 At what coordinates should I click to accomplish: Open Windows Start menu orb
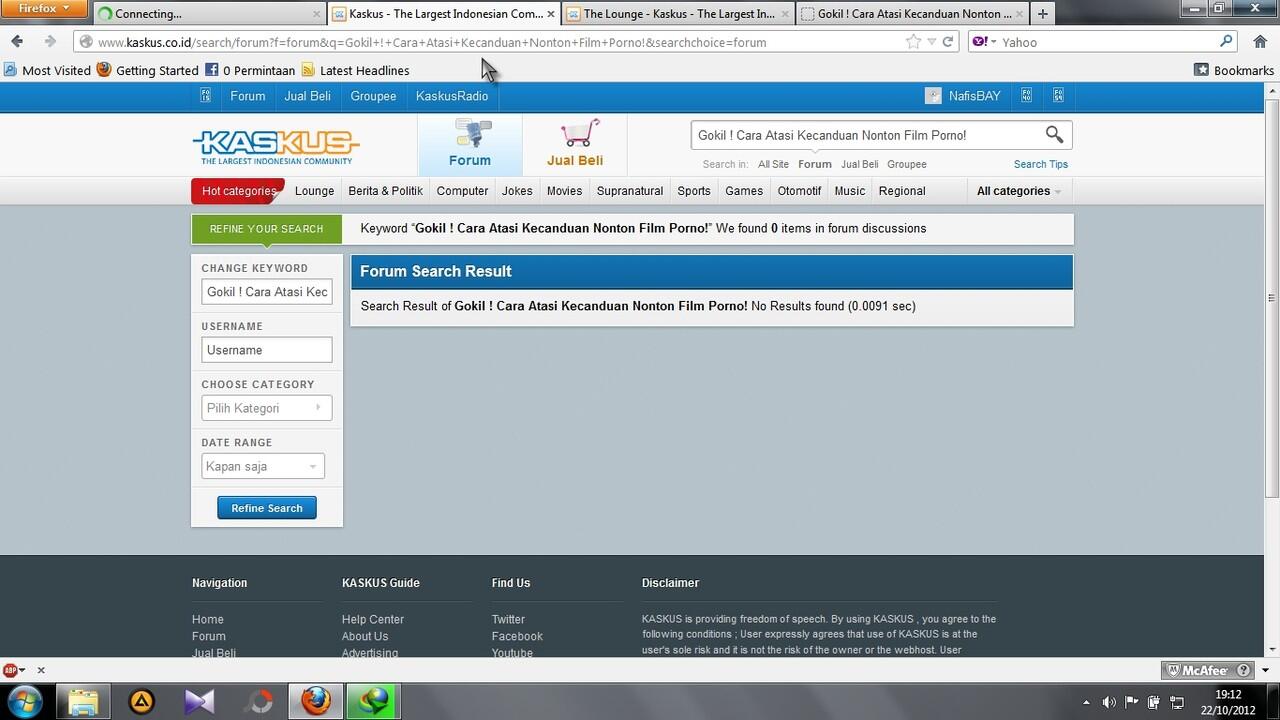click(25, 701)
